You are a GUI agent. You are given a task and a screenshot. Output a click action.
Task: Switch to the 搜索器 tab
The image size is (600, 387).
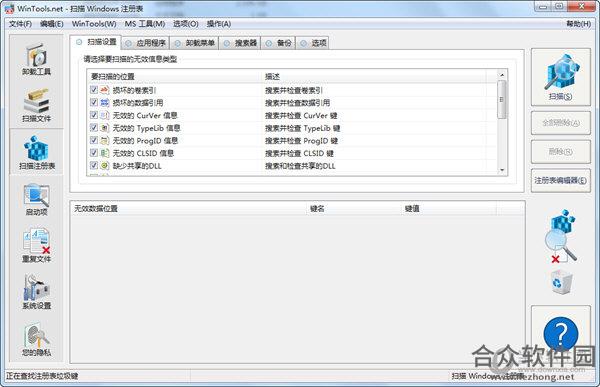[240, 43]
